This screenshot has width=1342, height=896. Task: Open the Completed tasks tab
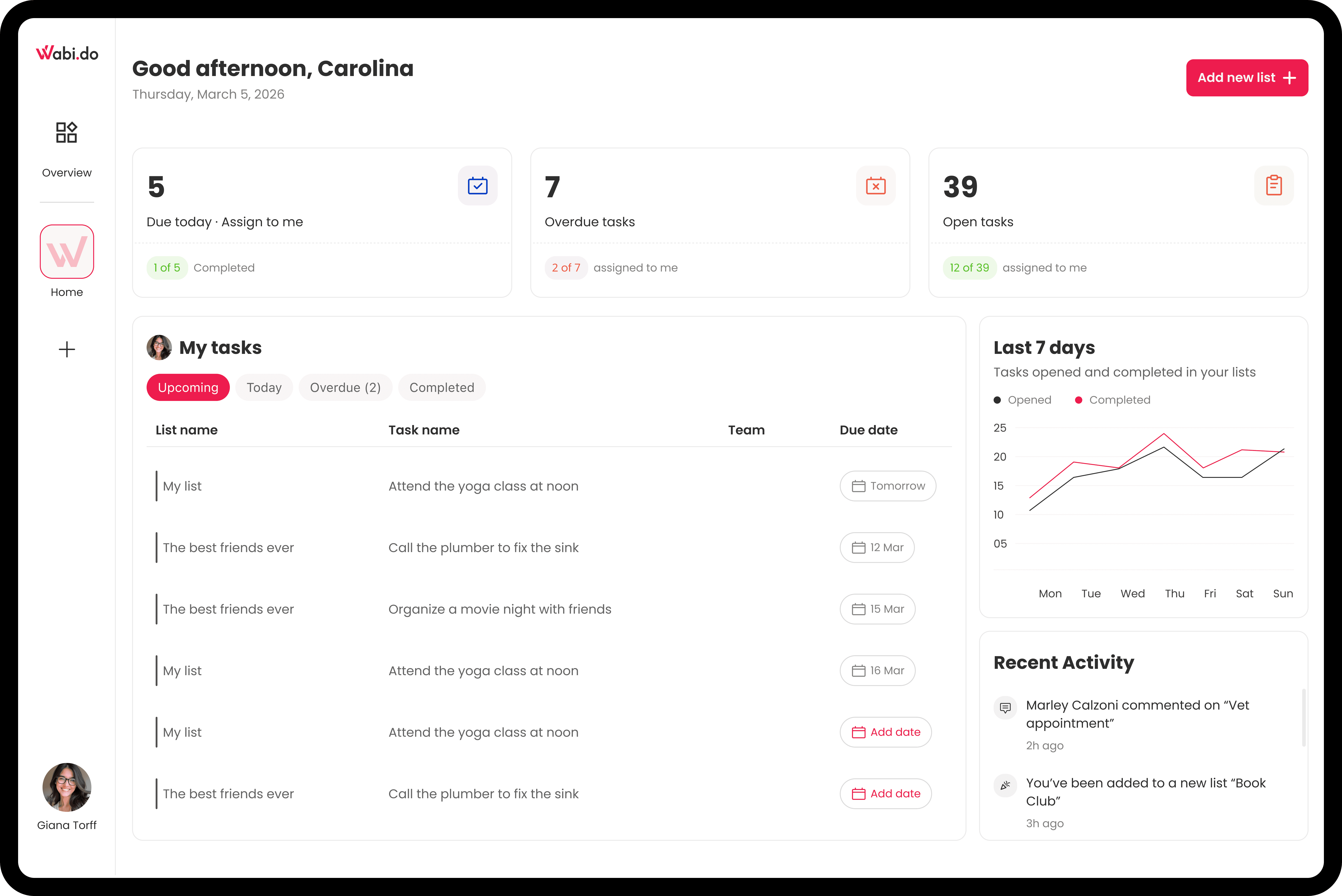(442, 387)
